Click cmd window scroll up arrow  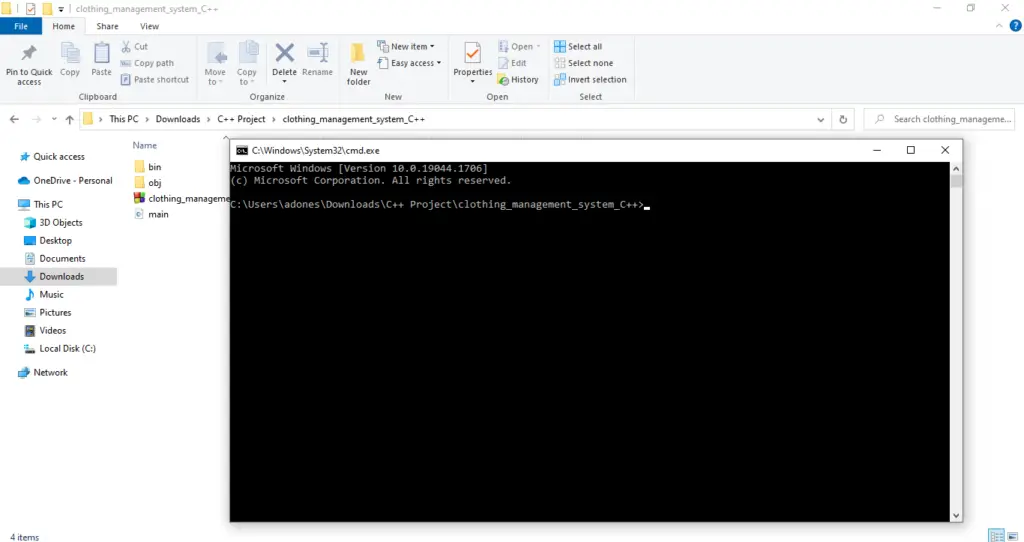click(956, 168)
